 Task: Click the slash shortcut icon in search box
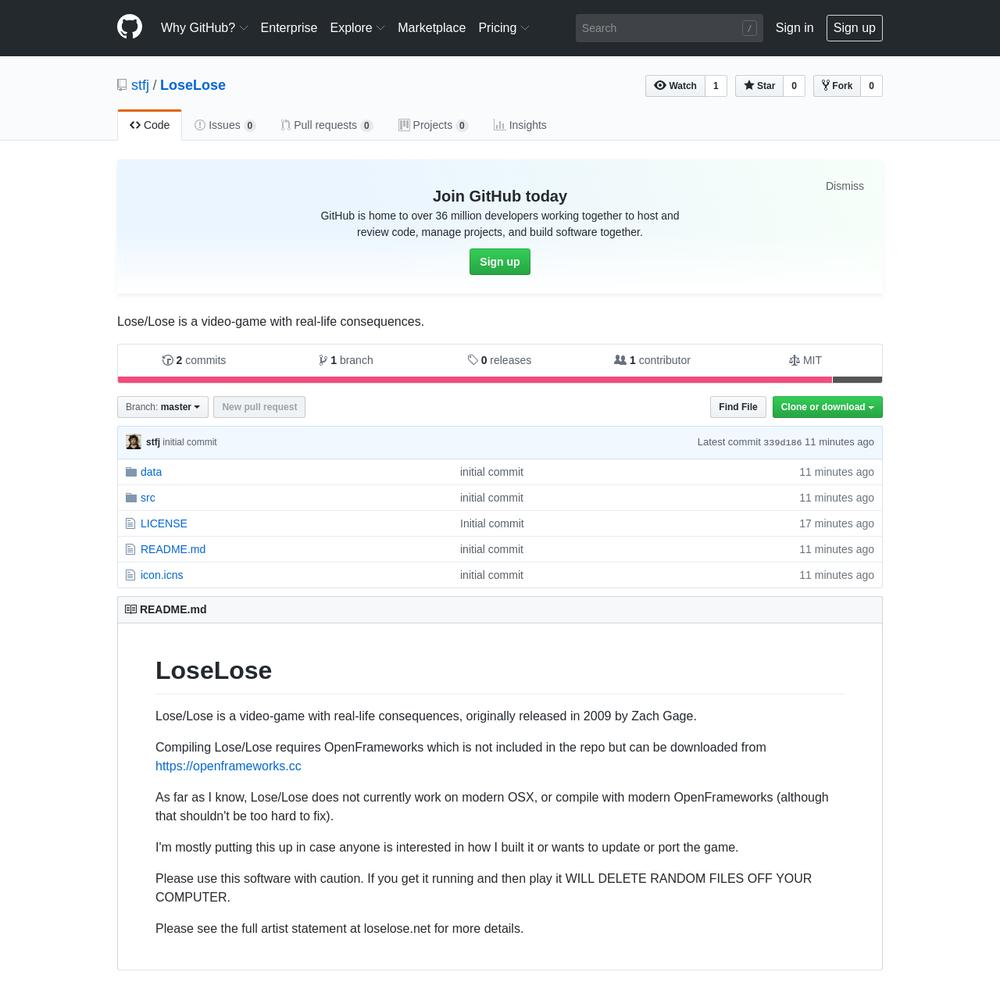tap(749, 28)
